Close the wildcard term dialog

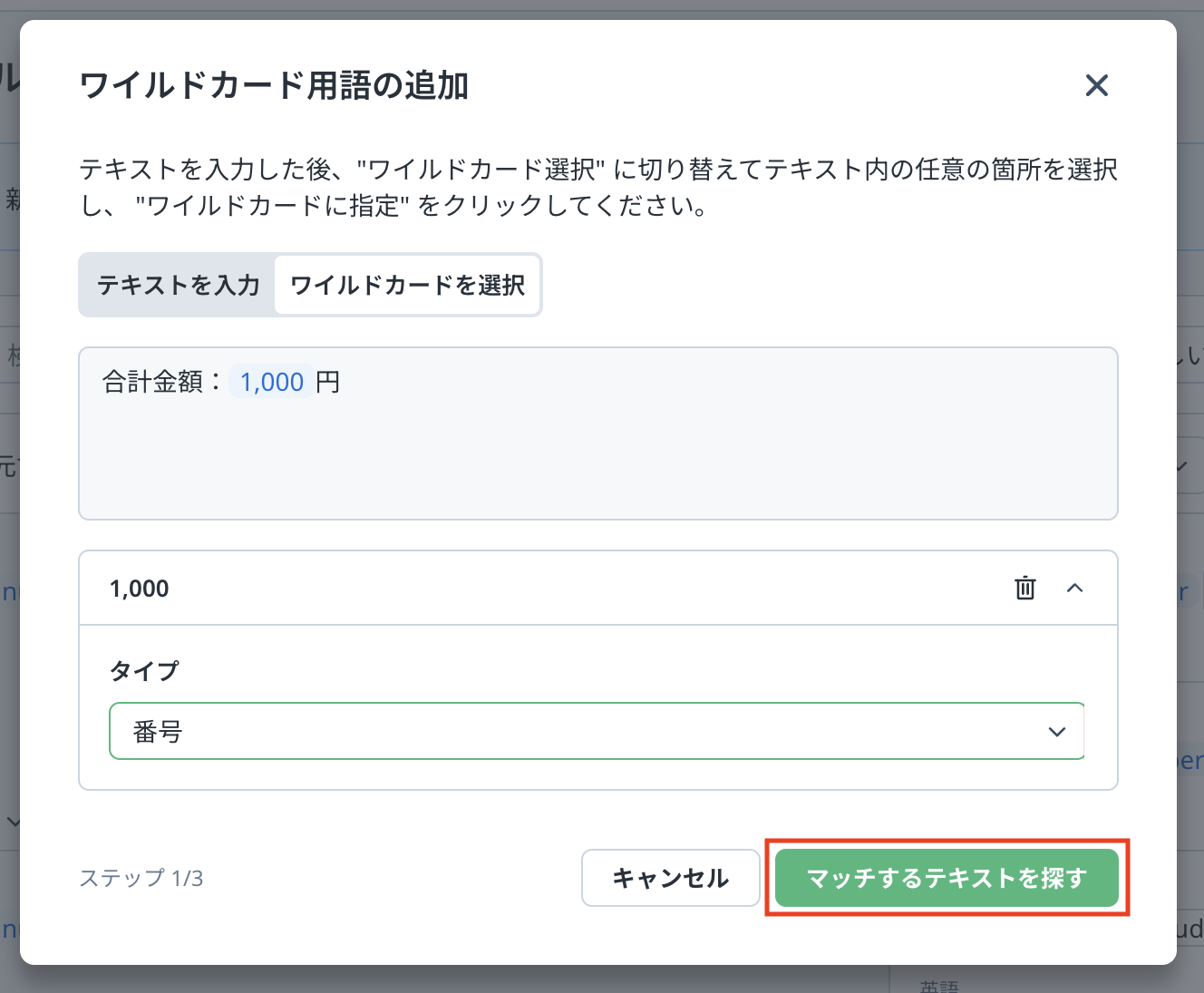pos(1096,86)
